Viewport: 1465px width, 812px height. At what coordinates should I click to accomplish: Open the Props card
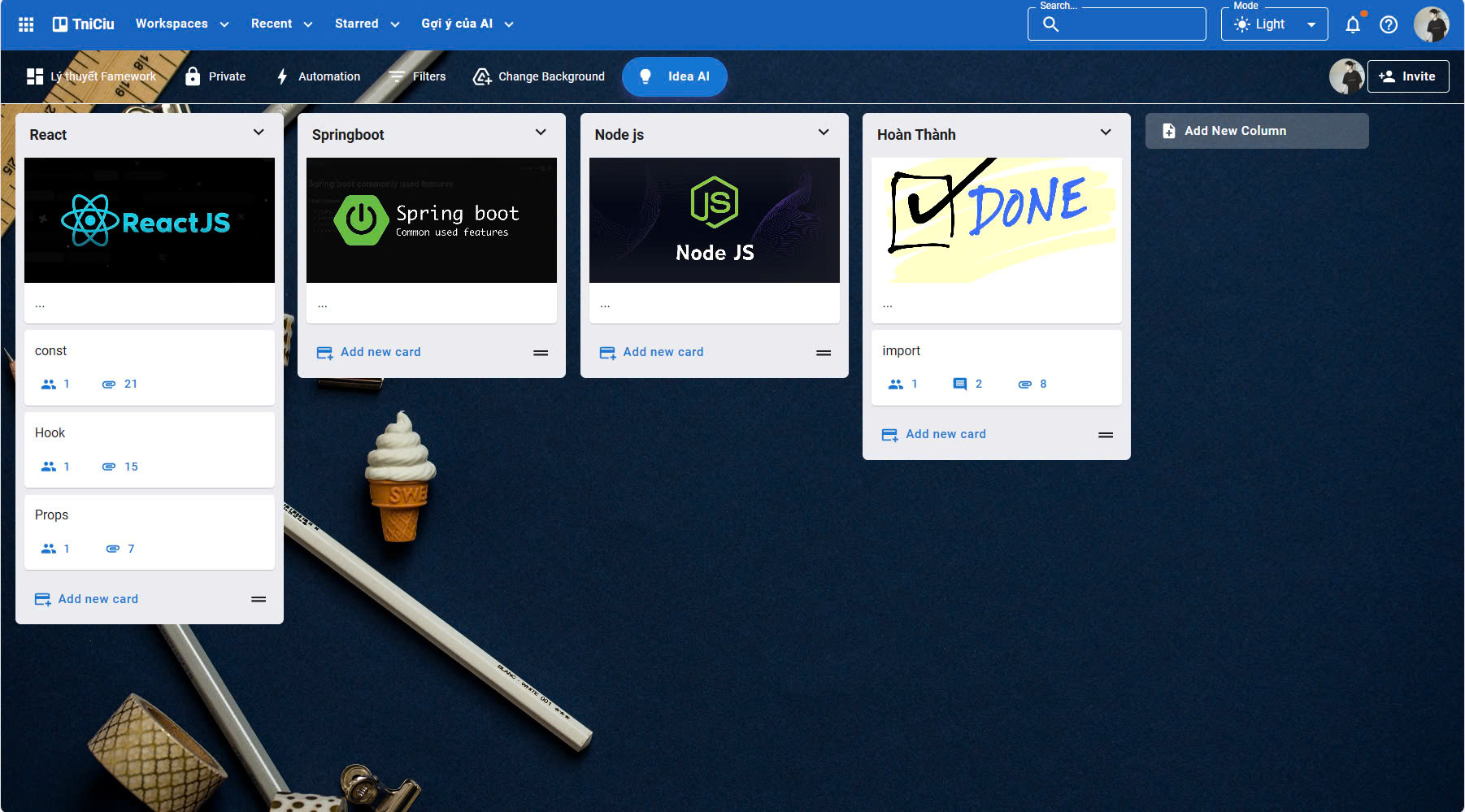pos(150,532)
